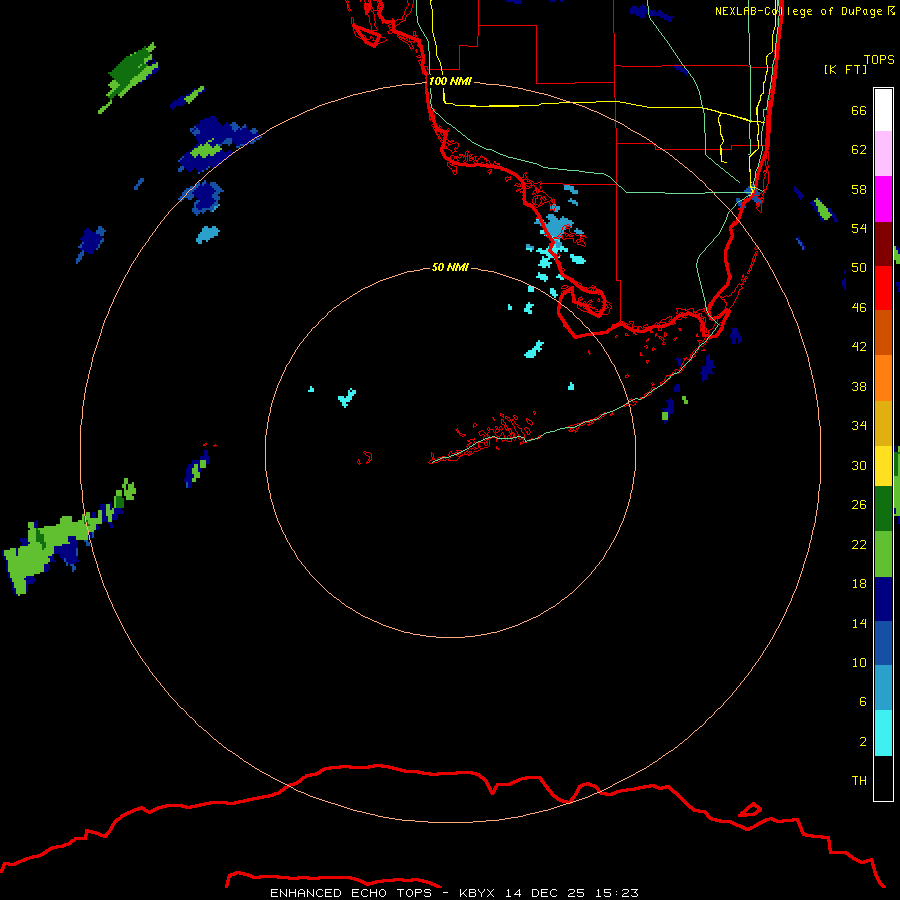Click the "TOPS" legend title
The width and height of the screenshot is (900, 900).
pyautogui.click(x=879, y=59)
